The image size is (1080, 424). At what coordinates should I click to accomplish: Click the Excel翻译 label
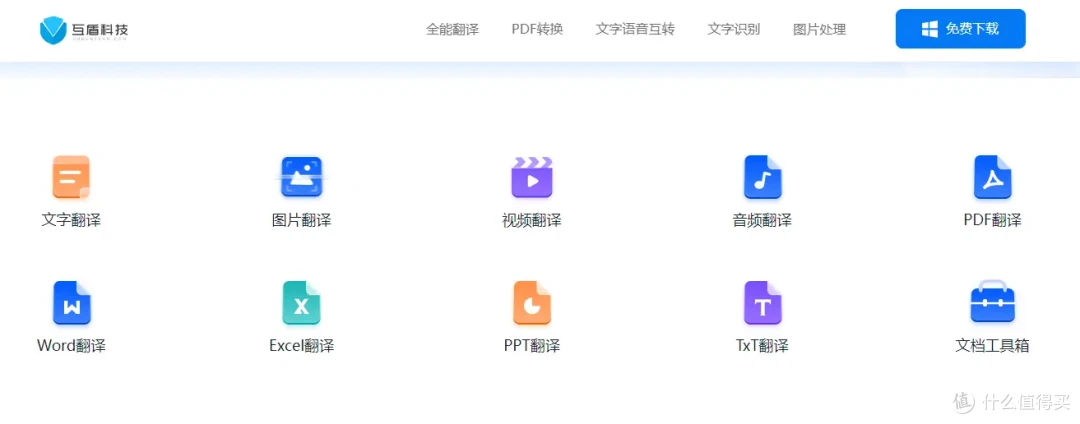[302, 346]
